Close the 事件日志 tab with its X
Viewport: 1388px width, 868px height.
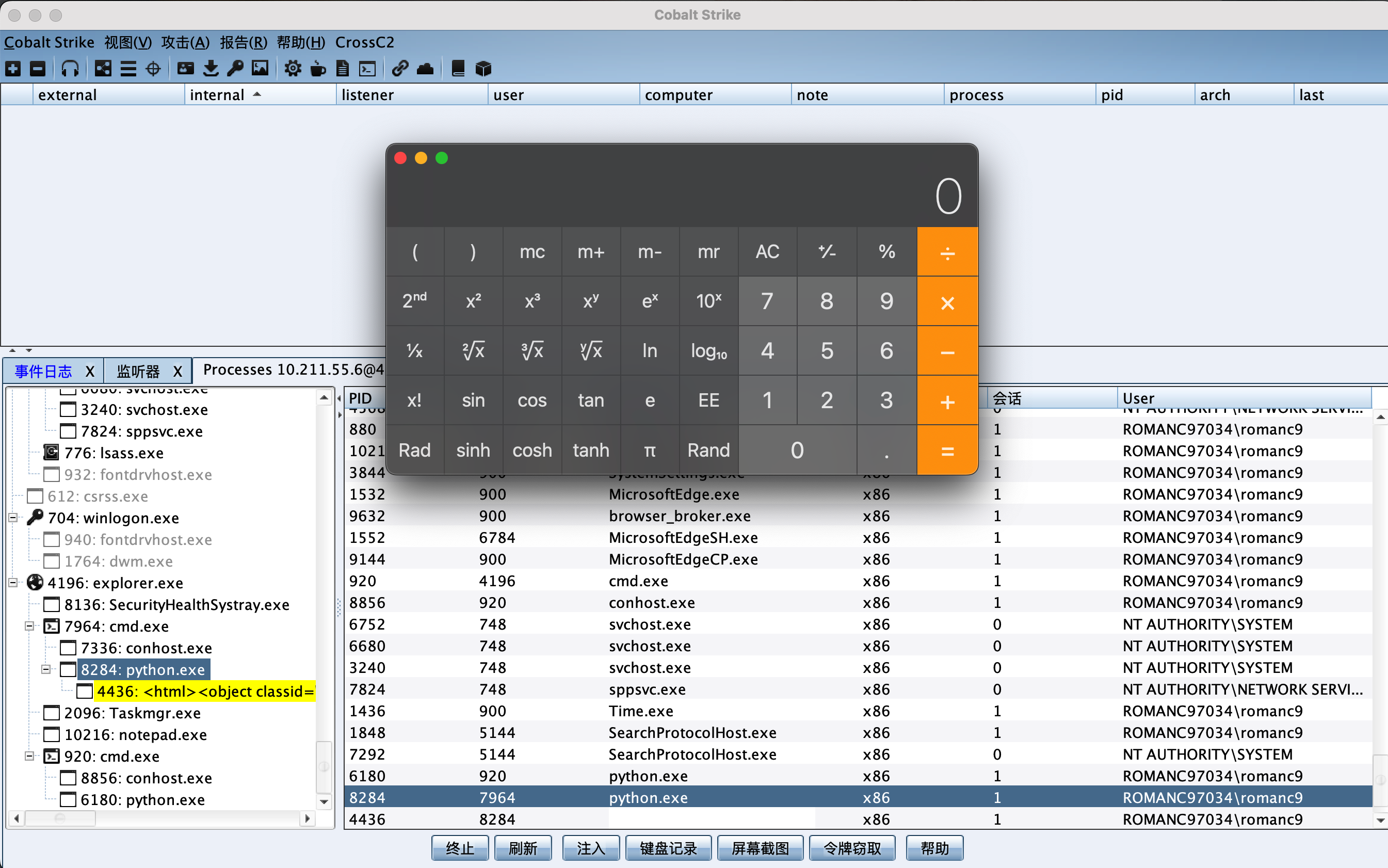tap(90, 372)
